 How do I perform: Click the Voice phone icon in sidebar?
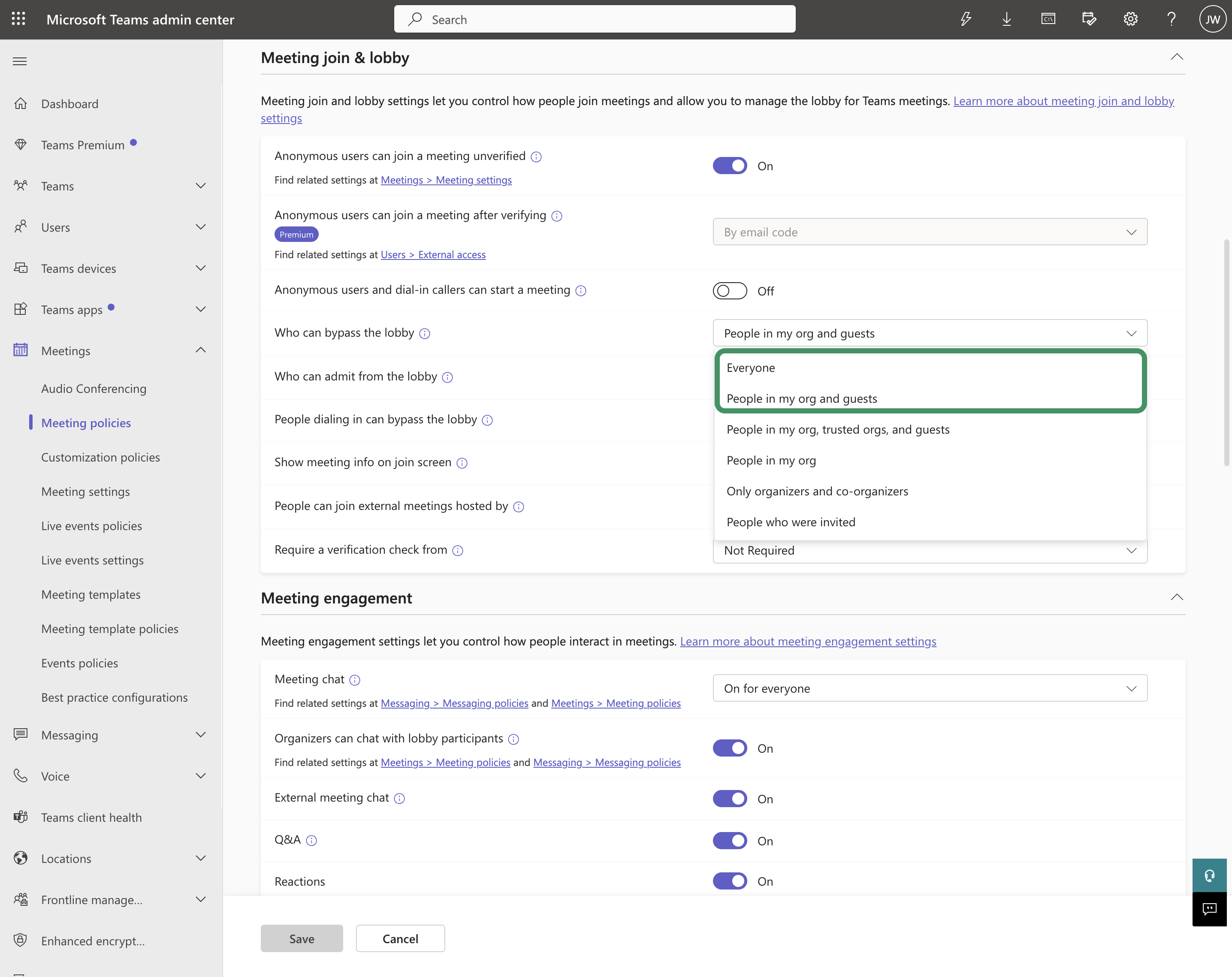coord(21,776)
